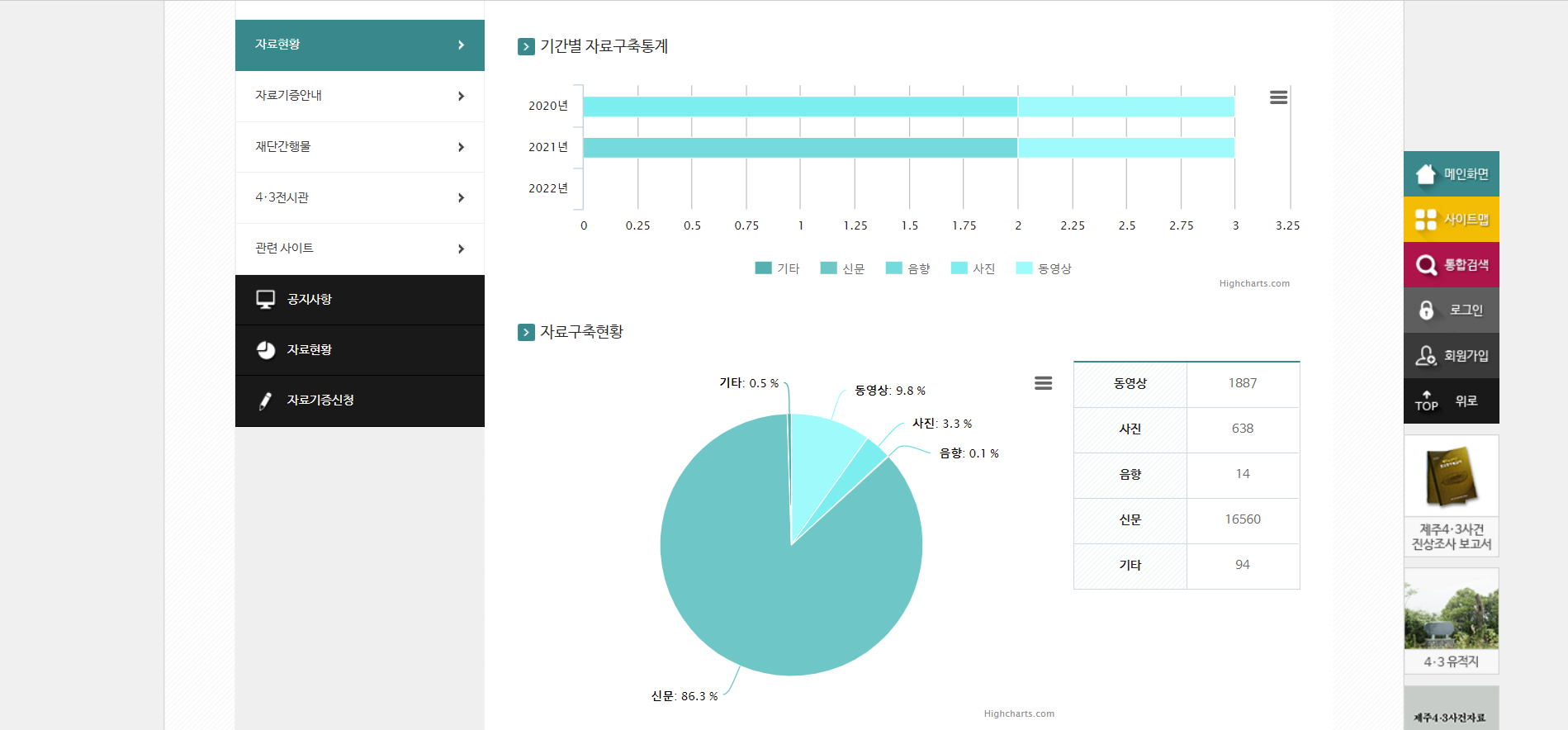Open the pie chart hamburger export menu
The image size is (1568, 730).
[x=1043, y=383]
